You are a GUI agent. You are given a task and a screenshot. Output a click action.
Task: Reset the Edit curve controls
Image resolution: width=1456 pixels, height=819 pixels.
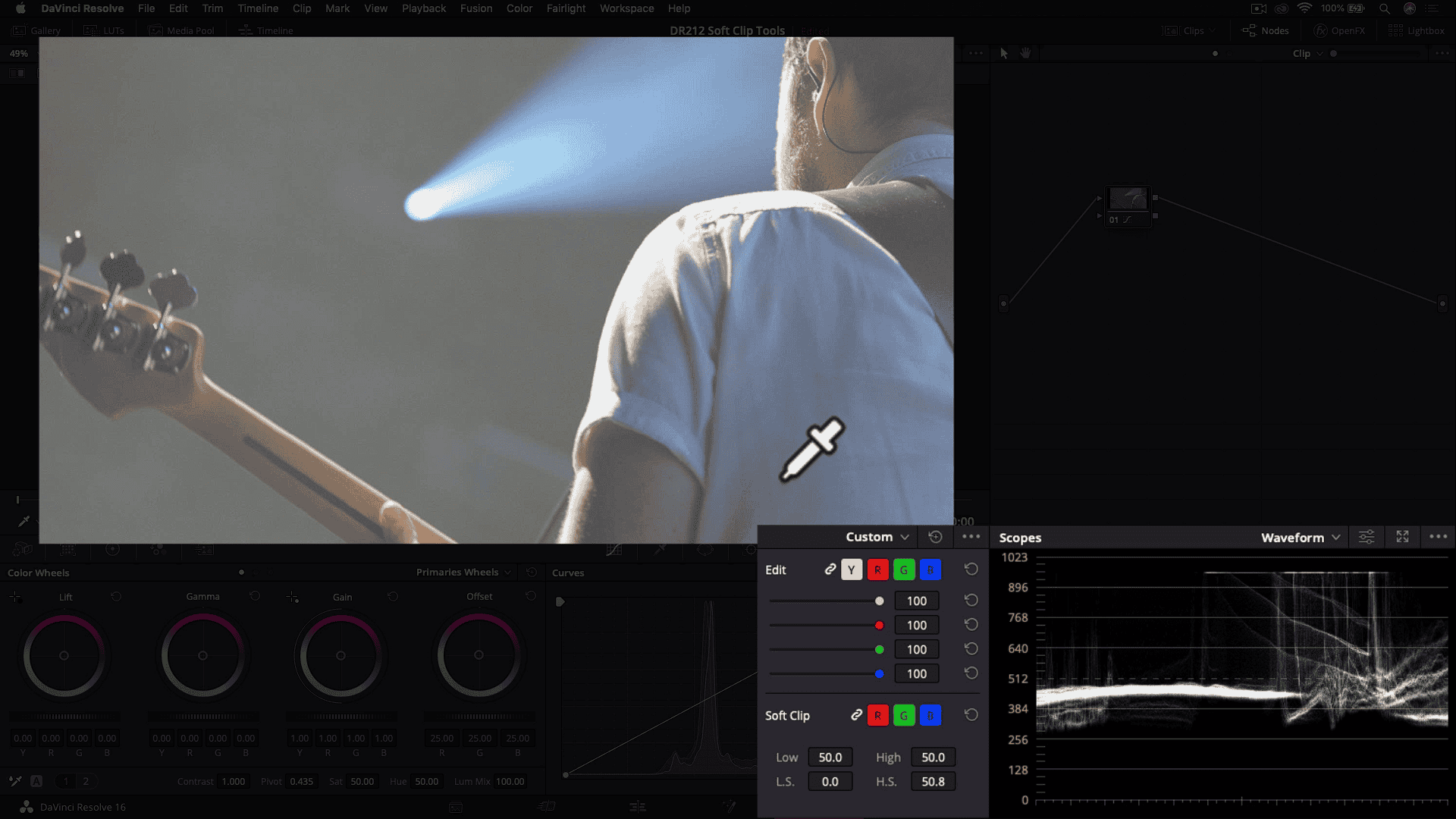coord(971,570)
